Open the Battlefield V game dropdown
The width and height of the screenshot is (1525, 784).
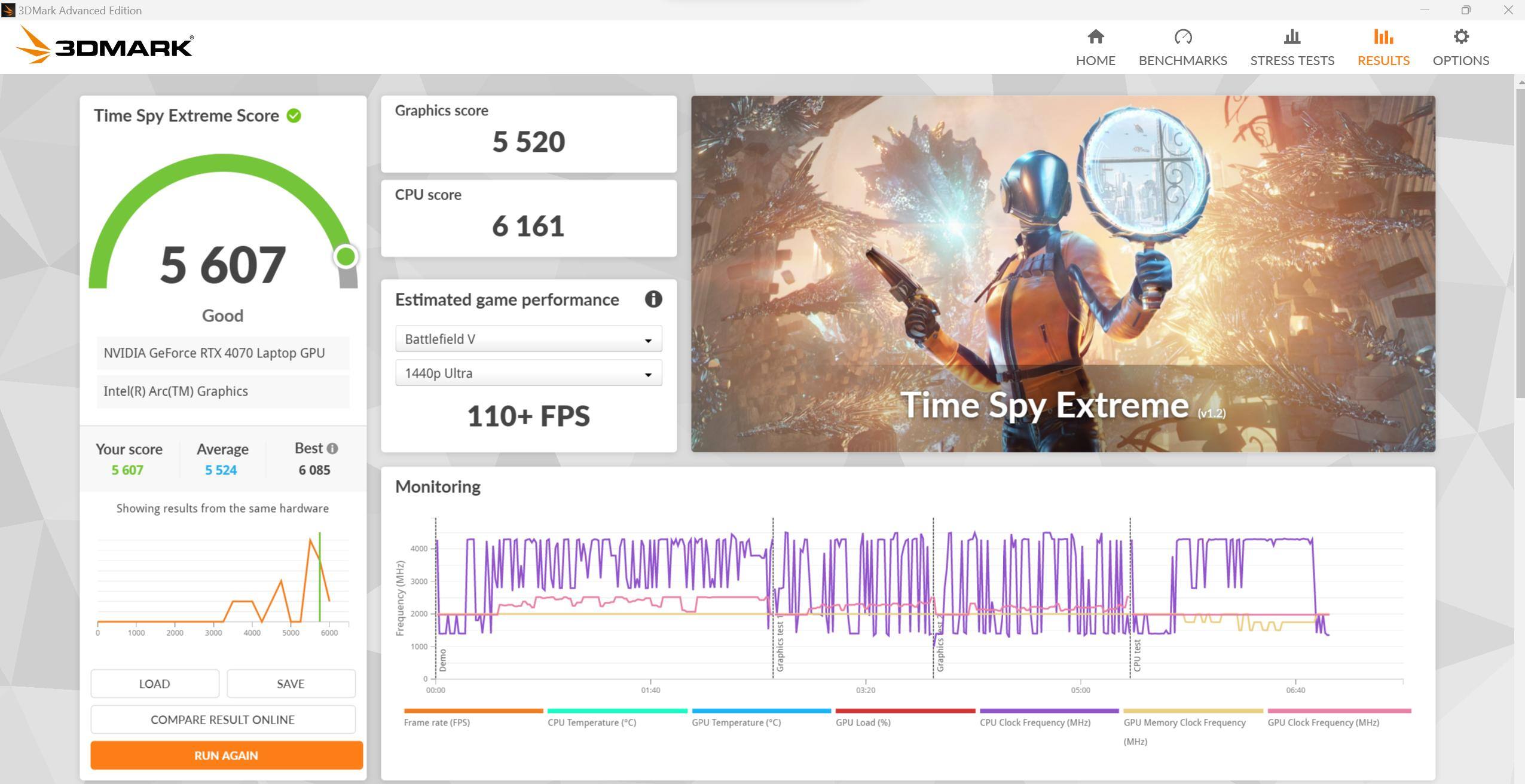[x=528, y=339]
